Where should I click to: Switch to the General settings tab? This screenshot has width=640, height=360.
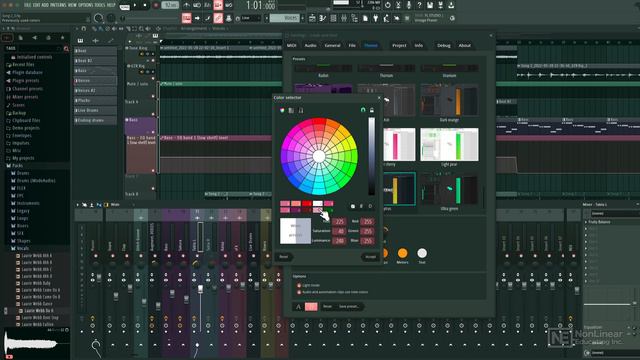click(x=332, y=46)
